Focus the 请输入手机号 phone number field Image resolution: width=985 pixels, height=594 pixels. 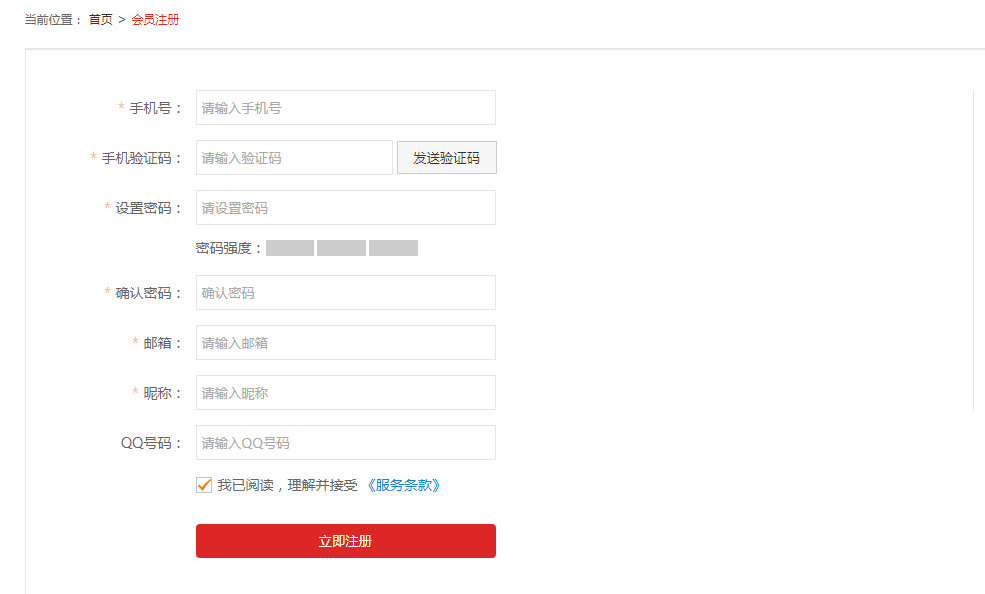pyautogui.click(x=345, y=108)
